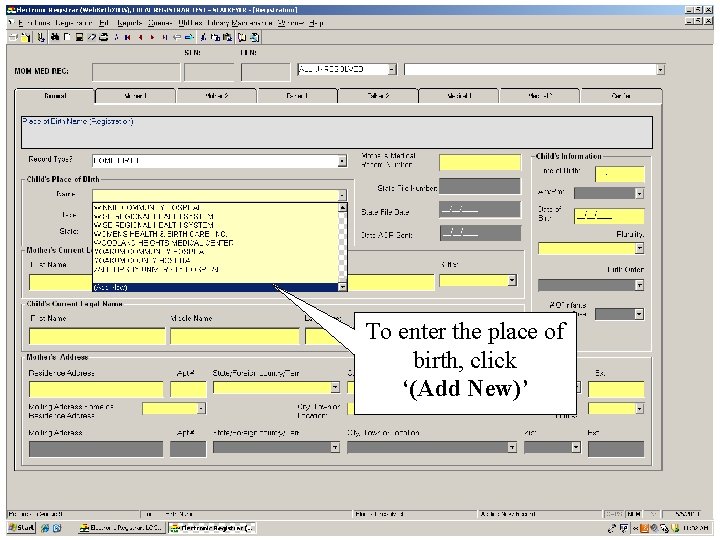
Task: Switch to the Medical 1 tab
Action: point(459,96)
